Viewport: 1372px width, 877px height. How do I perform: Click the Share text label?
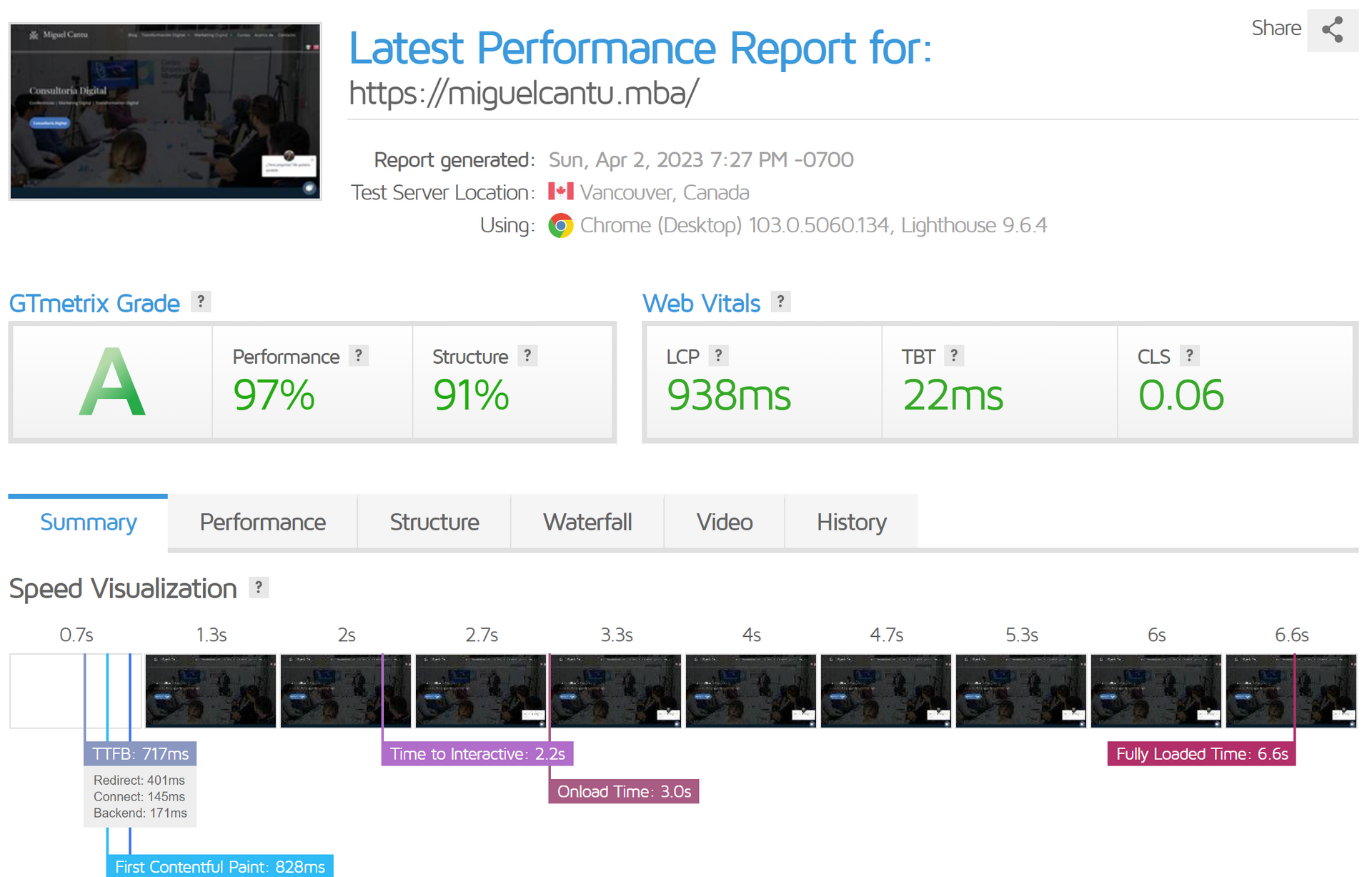(x=1276, y=28)
